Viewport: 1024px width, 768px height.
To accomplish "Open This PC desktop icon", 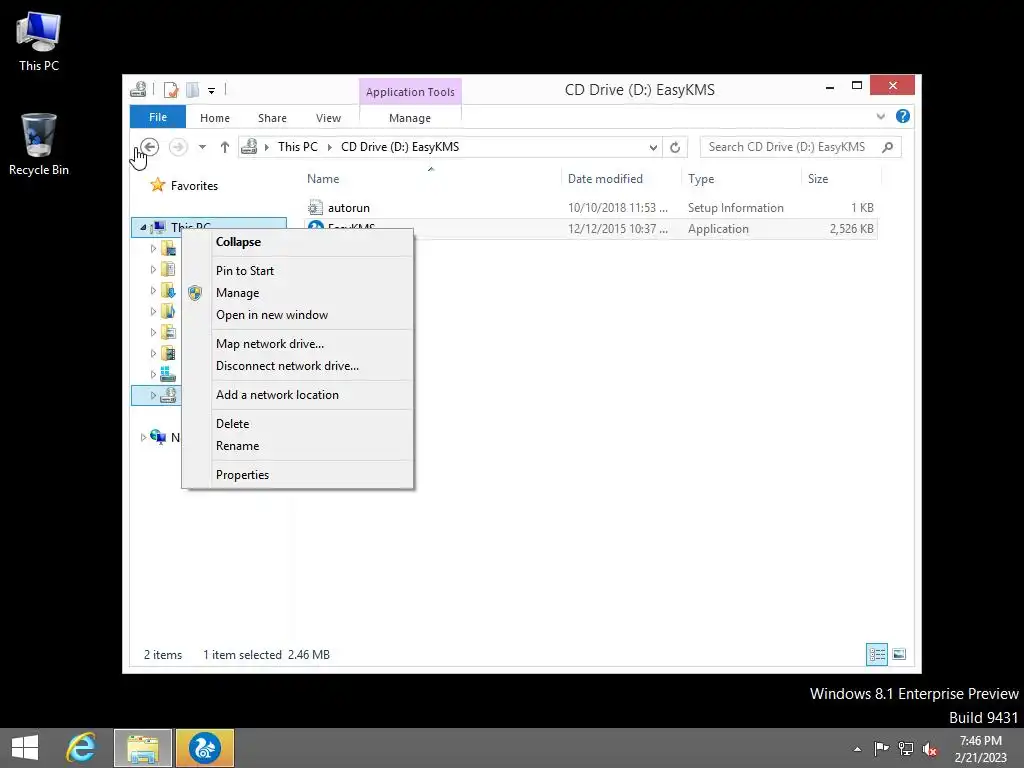I will [39, 41].
